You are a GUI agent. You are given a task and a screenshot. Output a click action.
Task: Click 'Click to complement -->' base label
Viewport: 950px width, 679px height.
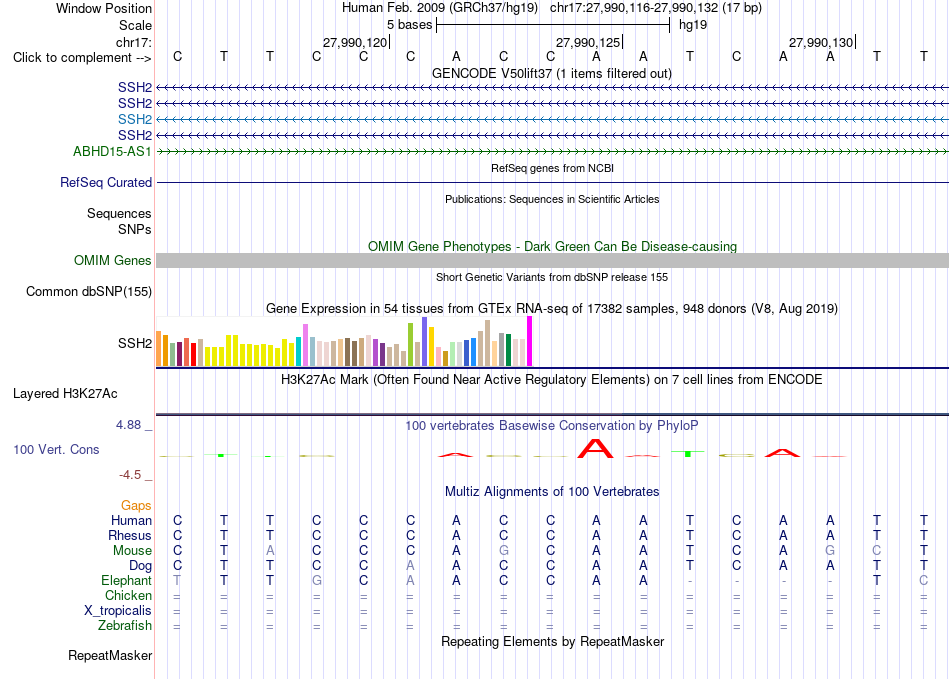coord(82,58)
